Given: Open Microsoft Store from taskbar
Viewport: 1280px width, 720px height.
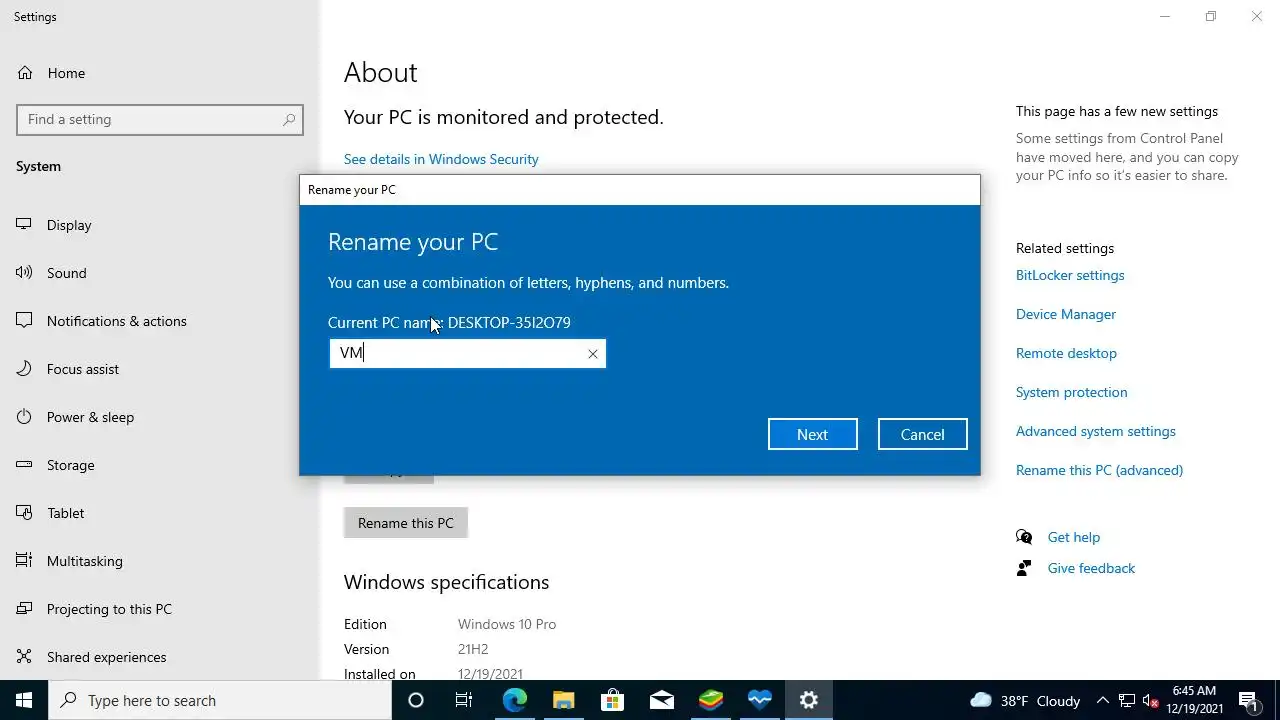Looking at the screenshot, I should [612, 700].
